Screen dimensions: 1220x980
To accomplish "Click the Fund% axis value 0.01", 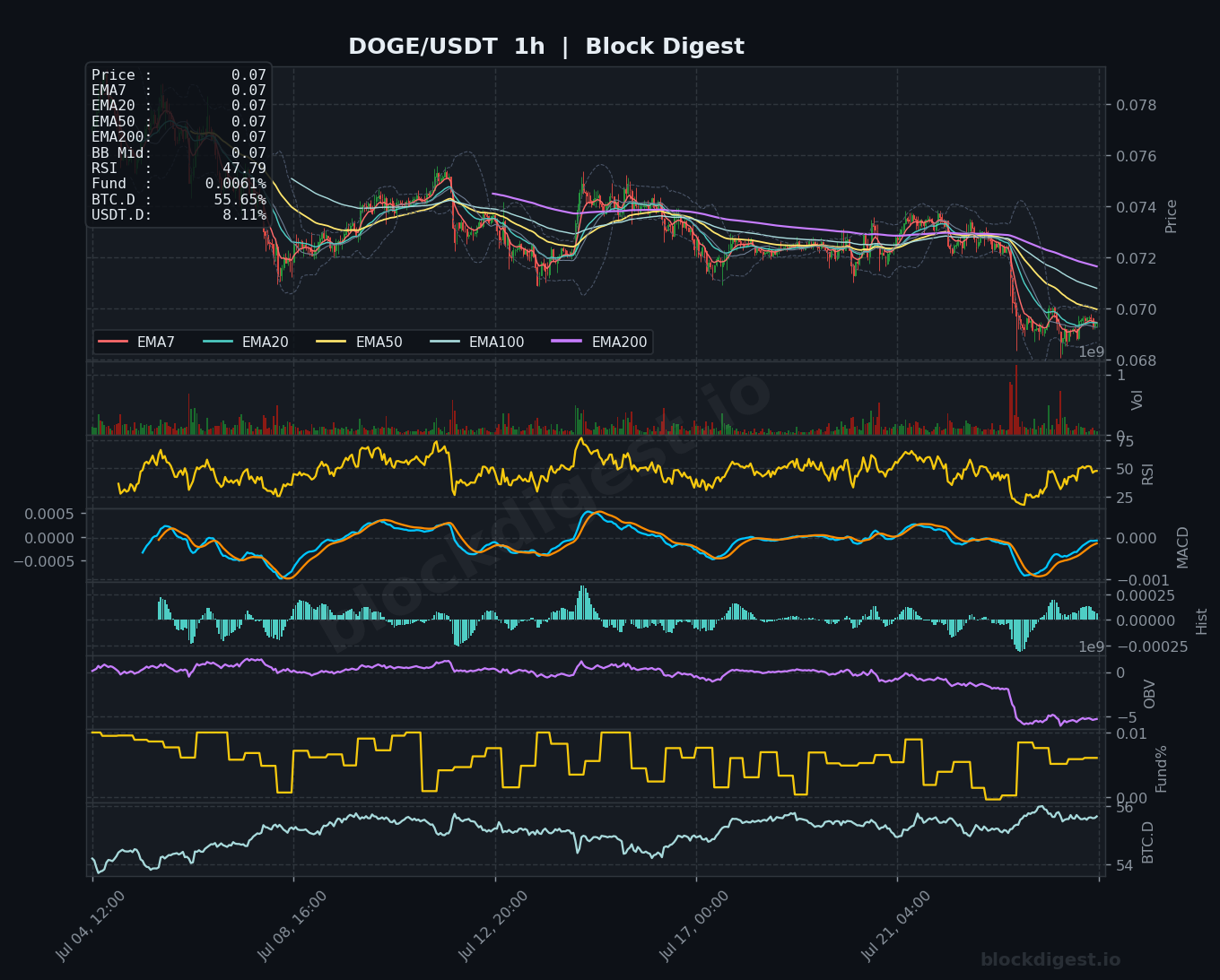I will pos(1131,733).
